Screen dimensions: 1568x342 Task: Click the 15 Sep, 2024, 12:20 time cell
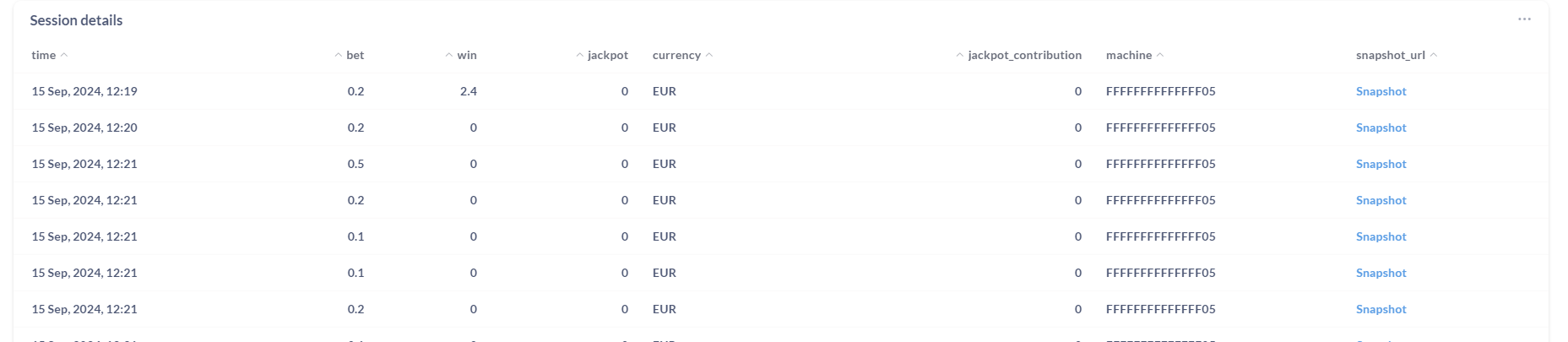click(84, 128)
